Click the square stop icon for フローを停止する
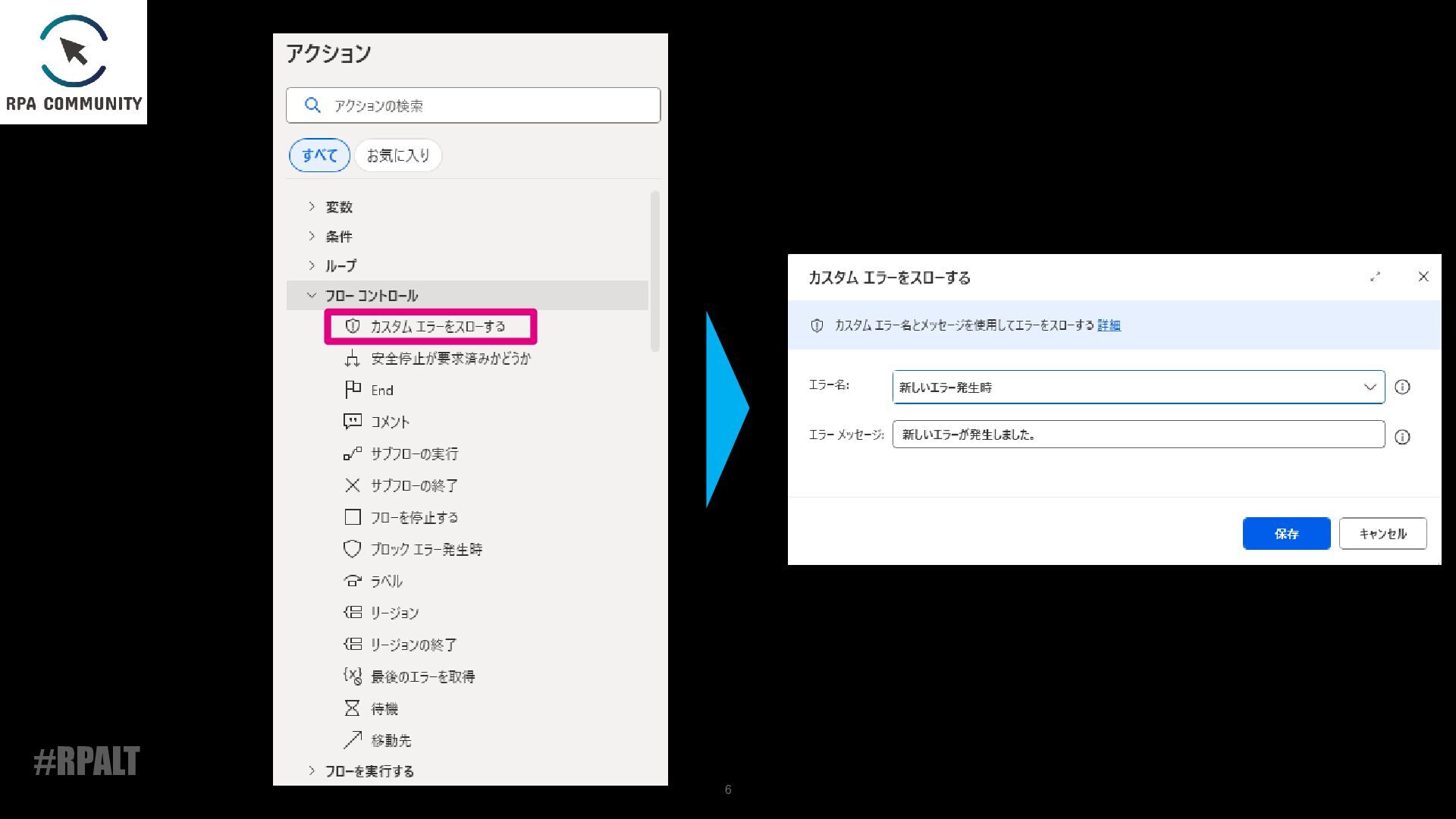1456x819 pixels. (353, 517)
